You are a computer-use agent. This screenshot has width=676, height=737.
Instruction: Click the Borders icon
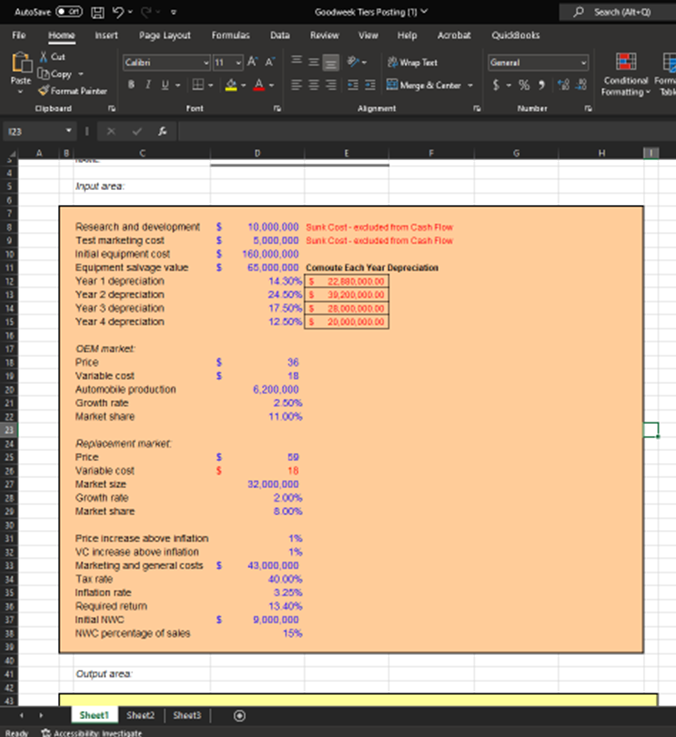(x=198, y=85)
